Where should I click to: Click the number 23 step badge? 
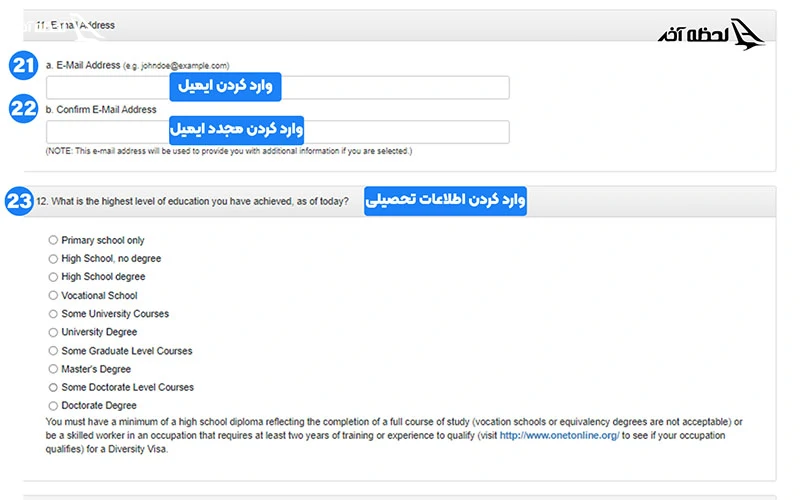click(x=19, y=201)
